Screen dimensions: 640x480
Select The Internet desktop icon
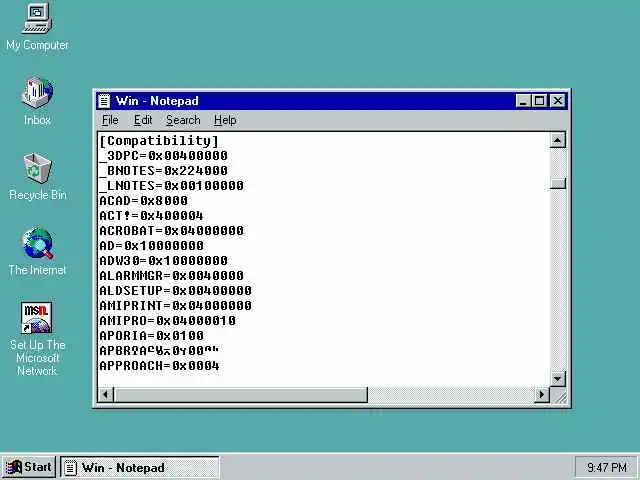click(37, 251)
